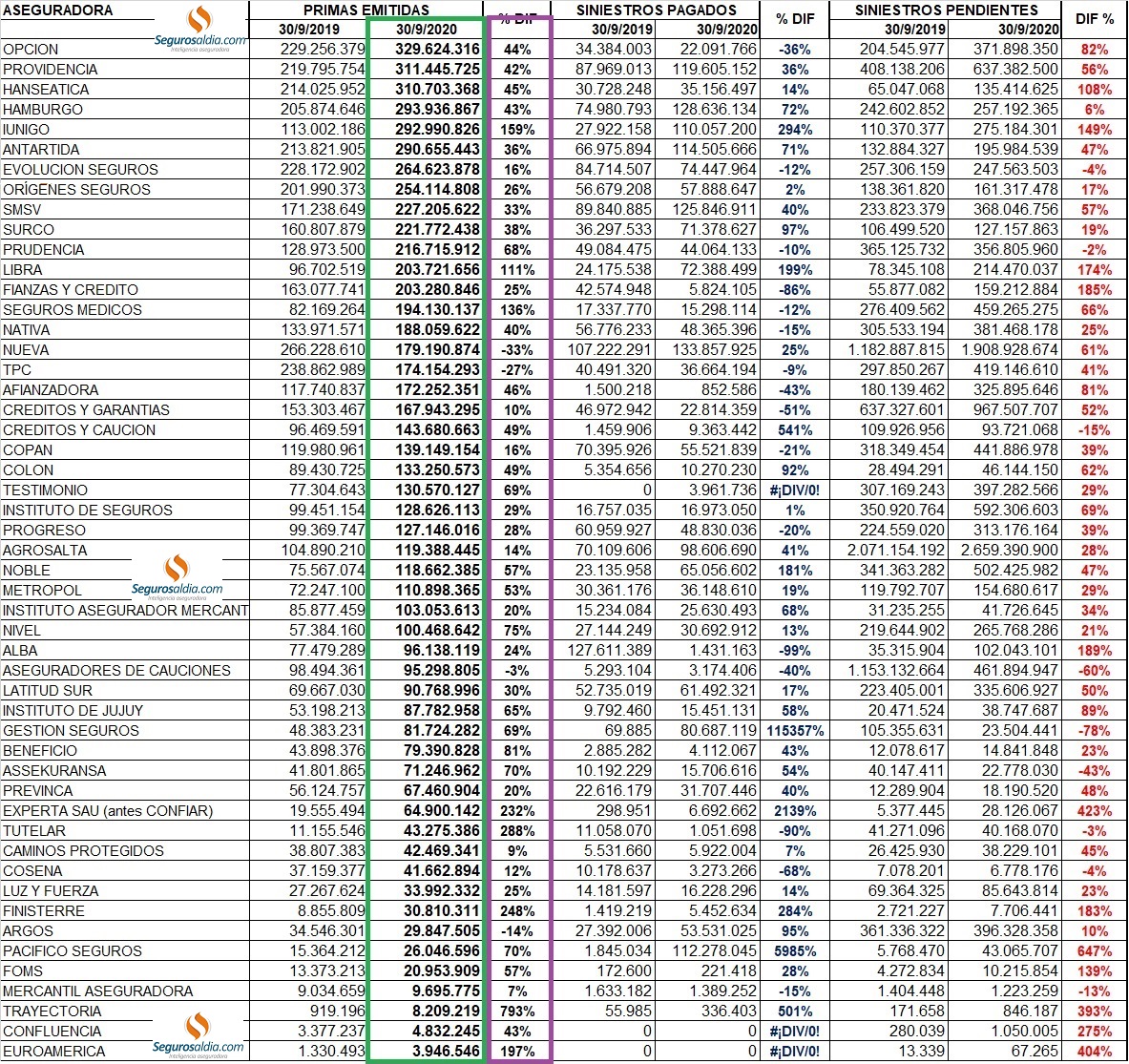Click SURCO's 97% paid claims difference
This screenshot has height=1064, width=1129.
coord(795,230)
